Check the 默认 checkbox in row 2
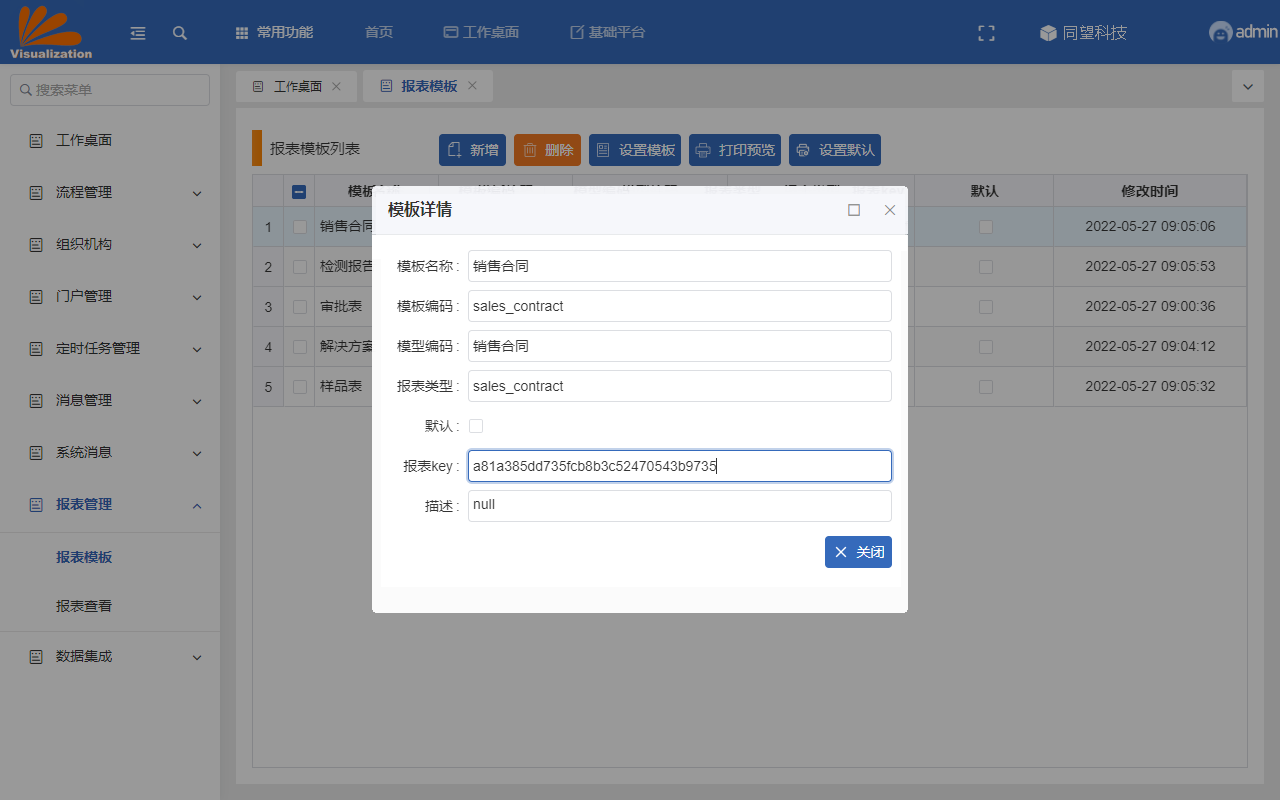 click(985, 267)
